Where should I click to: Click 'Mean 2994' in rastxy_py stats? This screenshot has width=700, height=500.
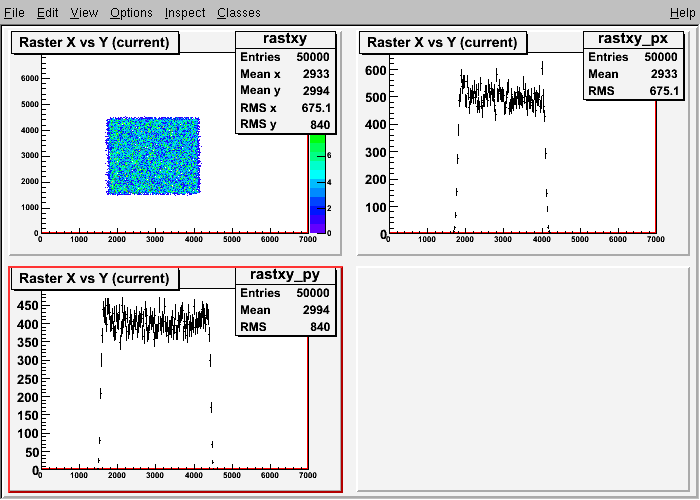click(x=285, y=310)
